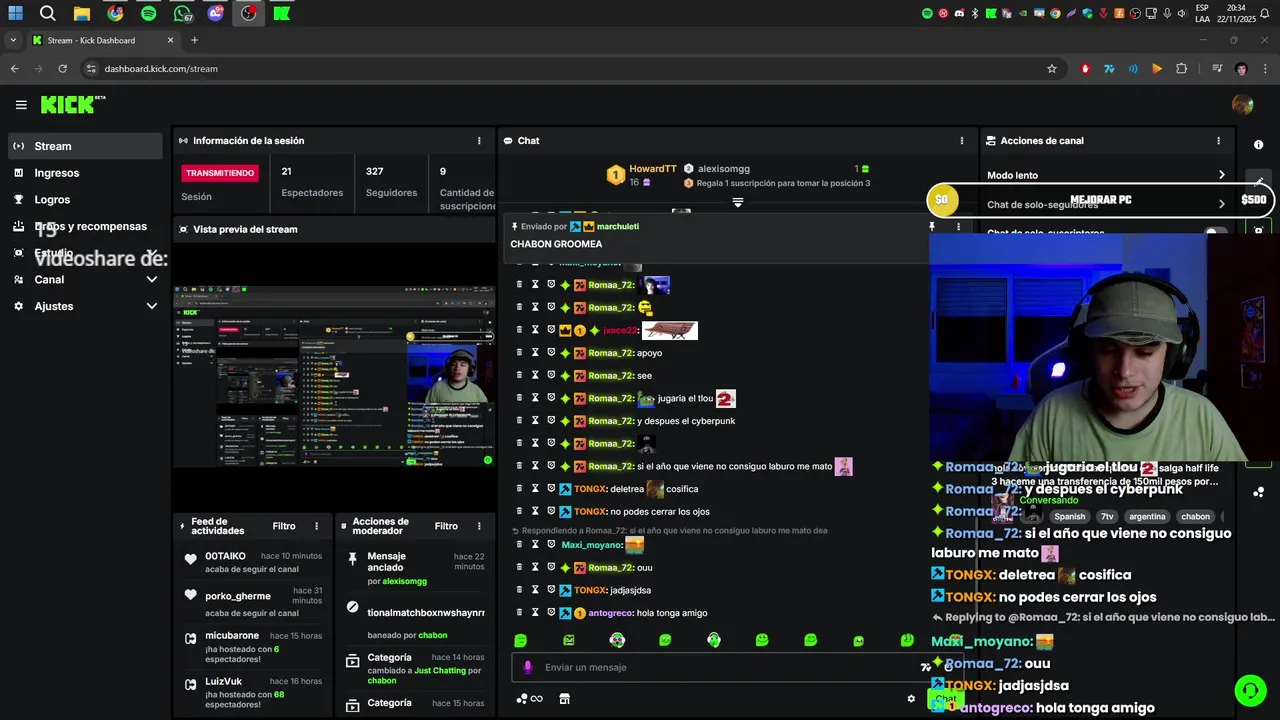Open pinned message options menu
This screenshot has width=1280, height=720.
(x=958, y=227)
